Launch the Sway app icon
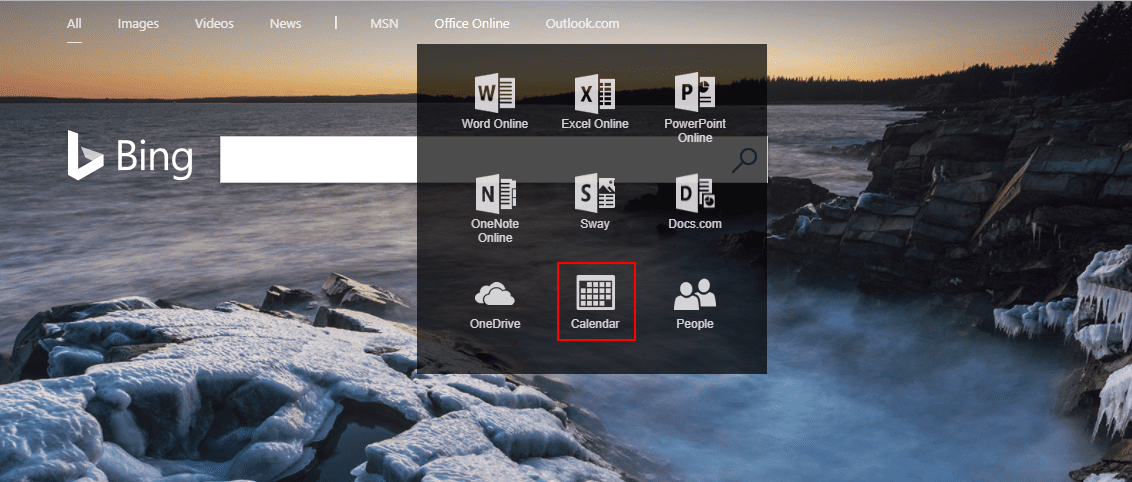 (x=595, y=194)
